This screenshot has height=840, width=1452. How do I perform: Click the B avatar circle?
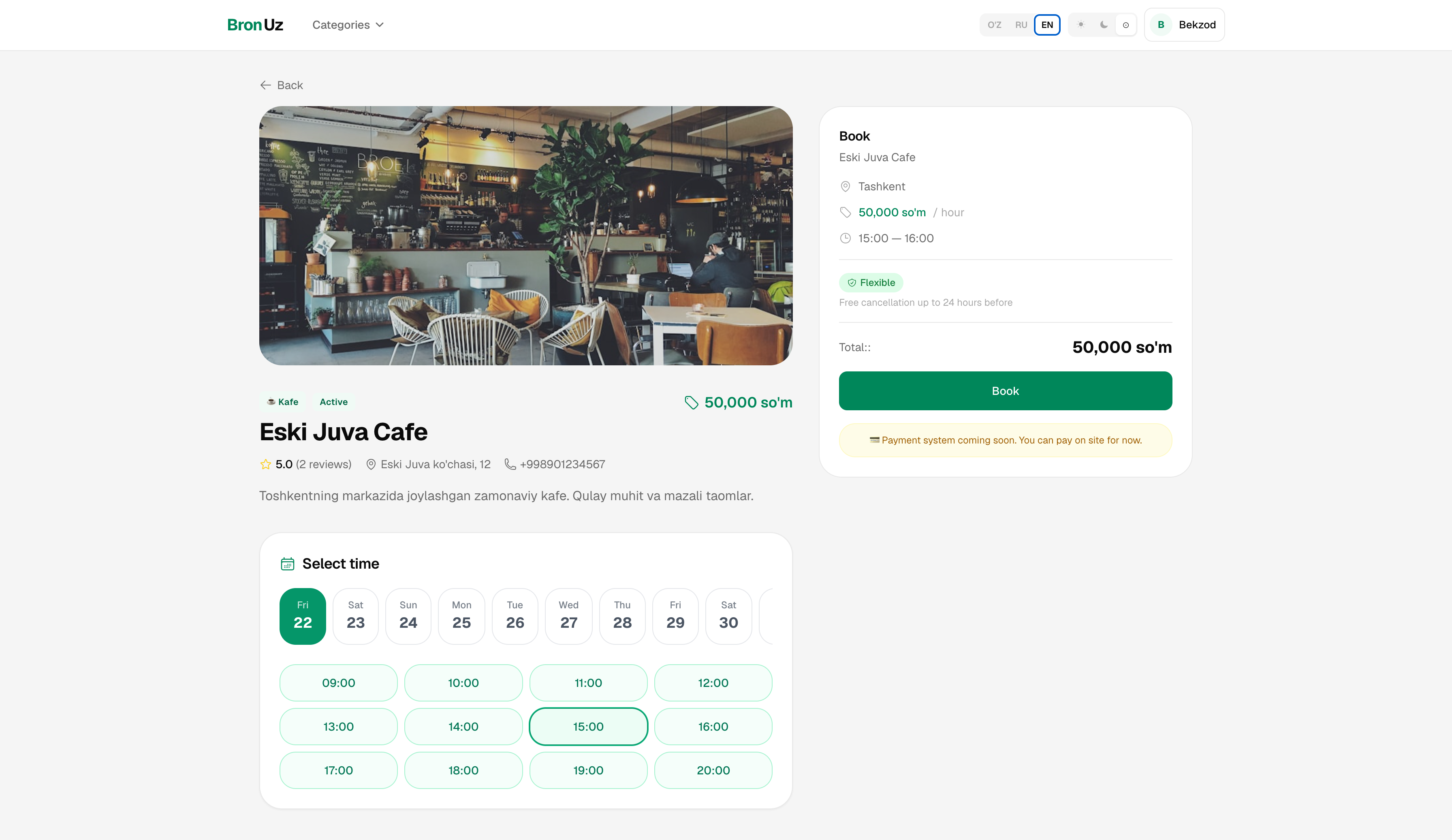click(1161, 25)
